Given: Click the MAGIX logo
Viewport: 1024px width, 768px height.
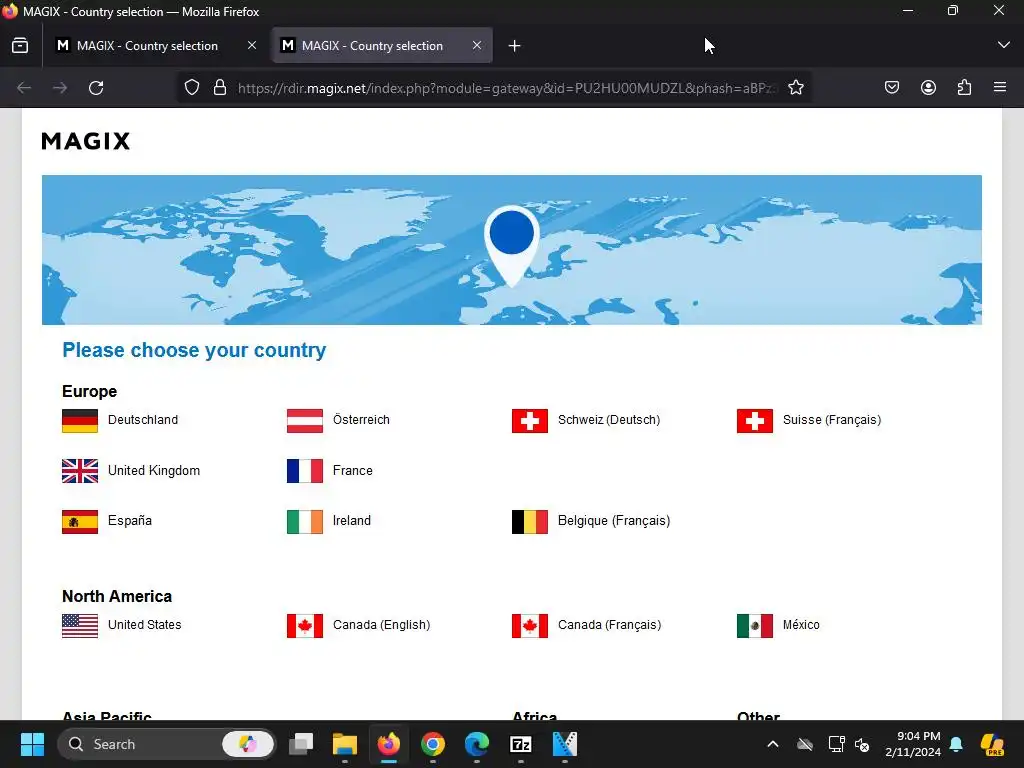Looking at the screenshot, I should (86, 141).
